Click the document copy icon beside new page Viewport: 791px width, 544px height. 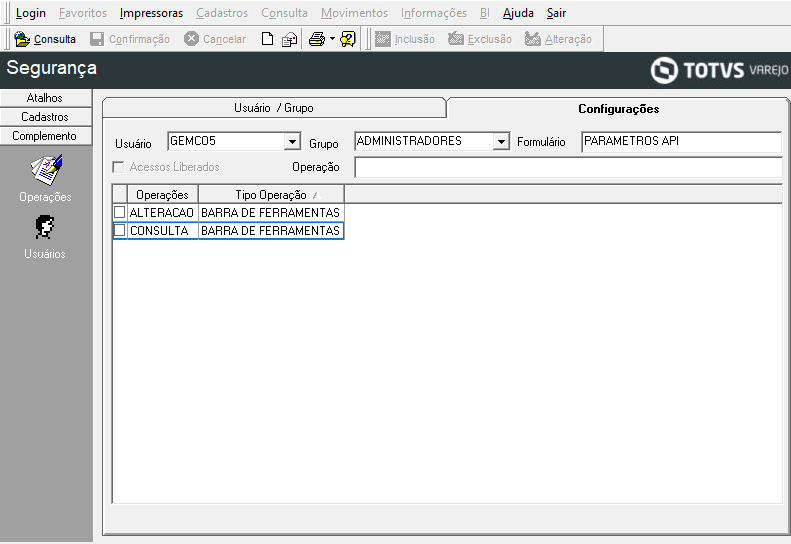[289, 39]
